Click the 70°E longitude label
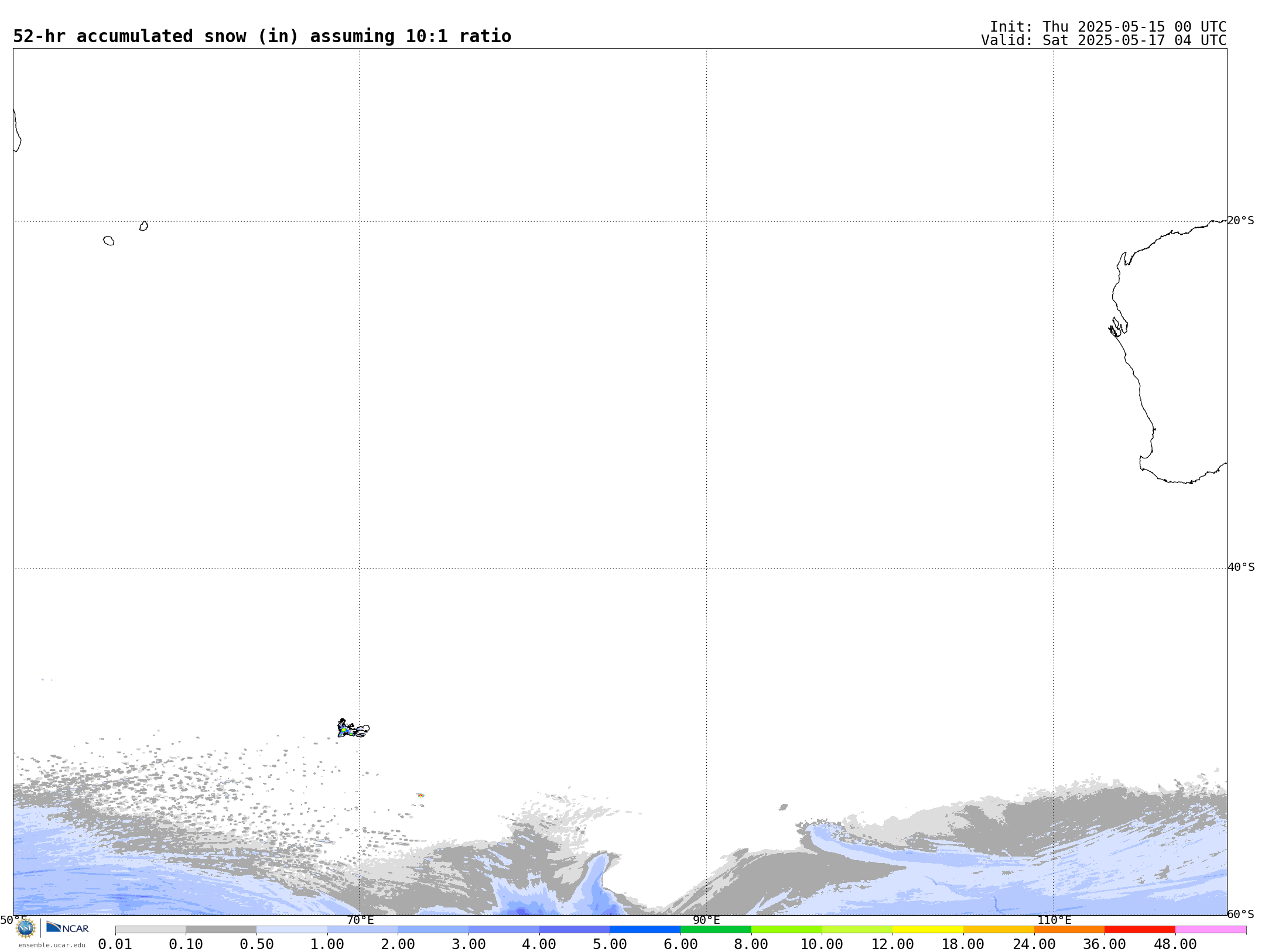This screenshot has width=1265, height=952. tap(360, 920)
